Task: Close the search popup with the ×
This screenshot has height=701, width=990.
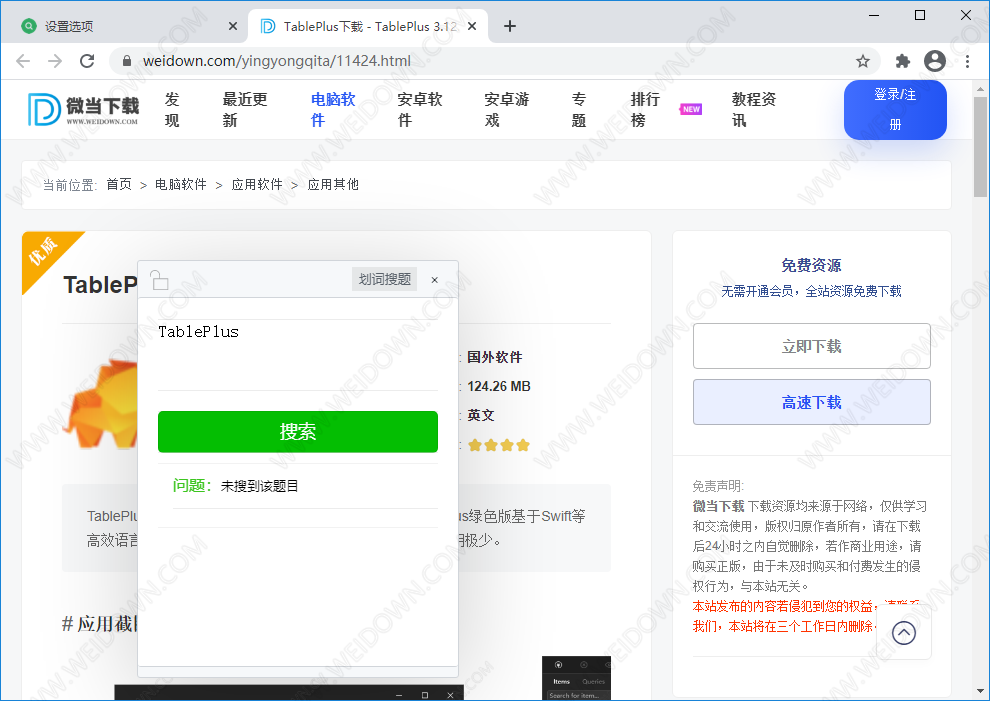Action: coord(434,280)
